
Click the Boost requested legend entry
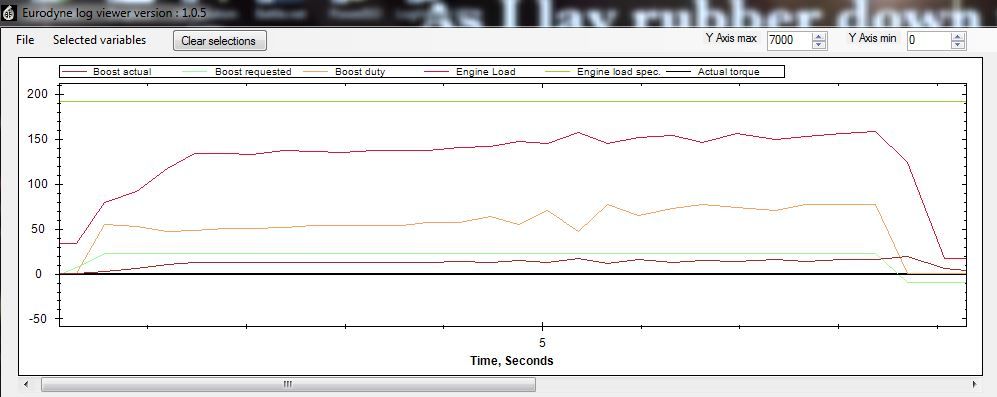237,72
